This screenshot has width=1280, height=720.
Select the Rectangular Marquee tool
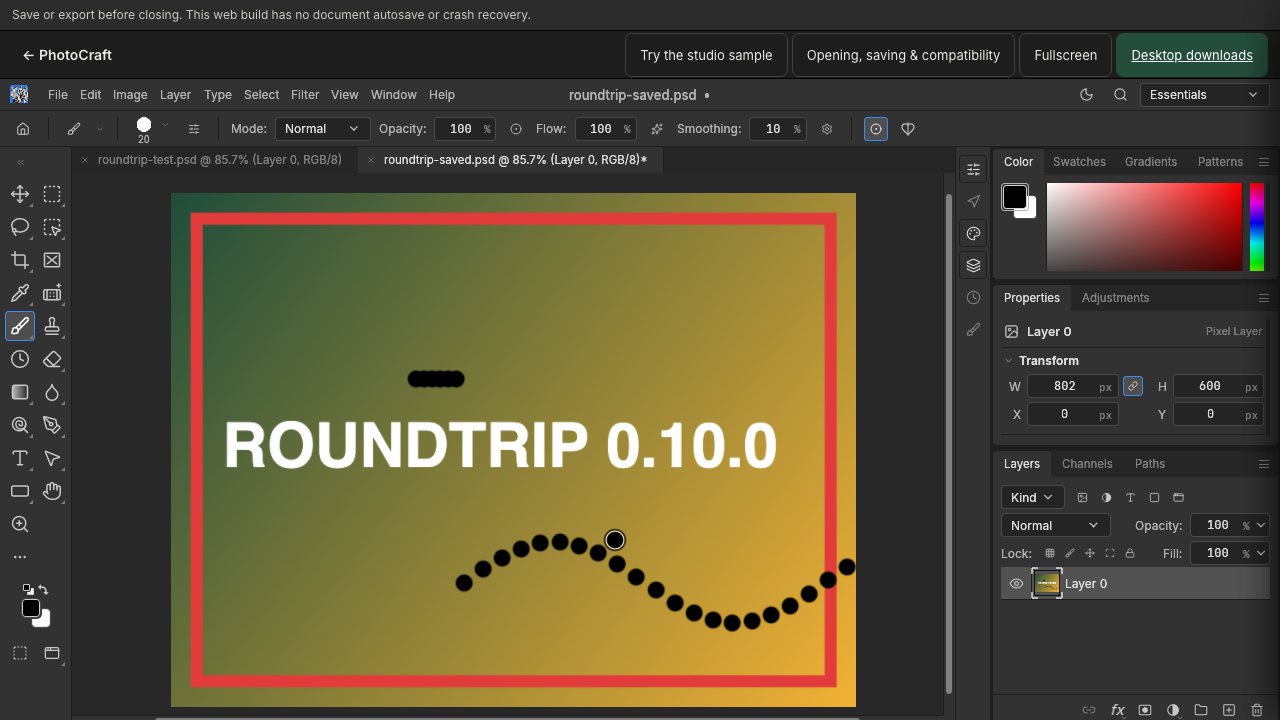52,195
